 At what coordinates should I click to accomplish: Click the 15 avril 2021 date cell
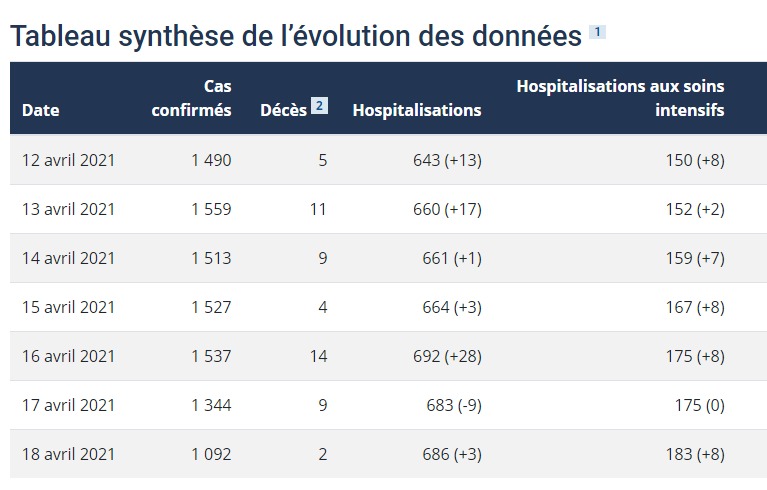tap(68, 307)
